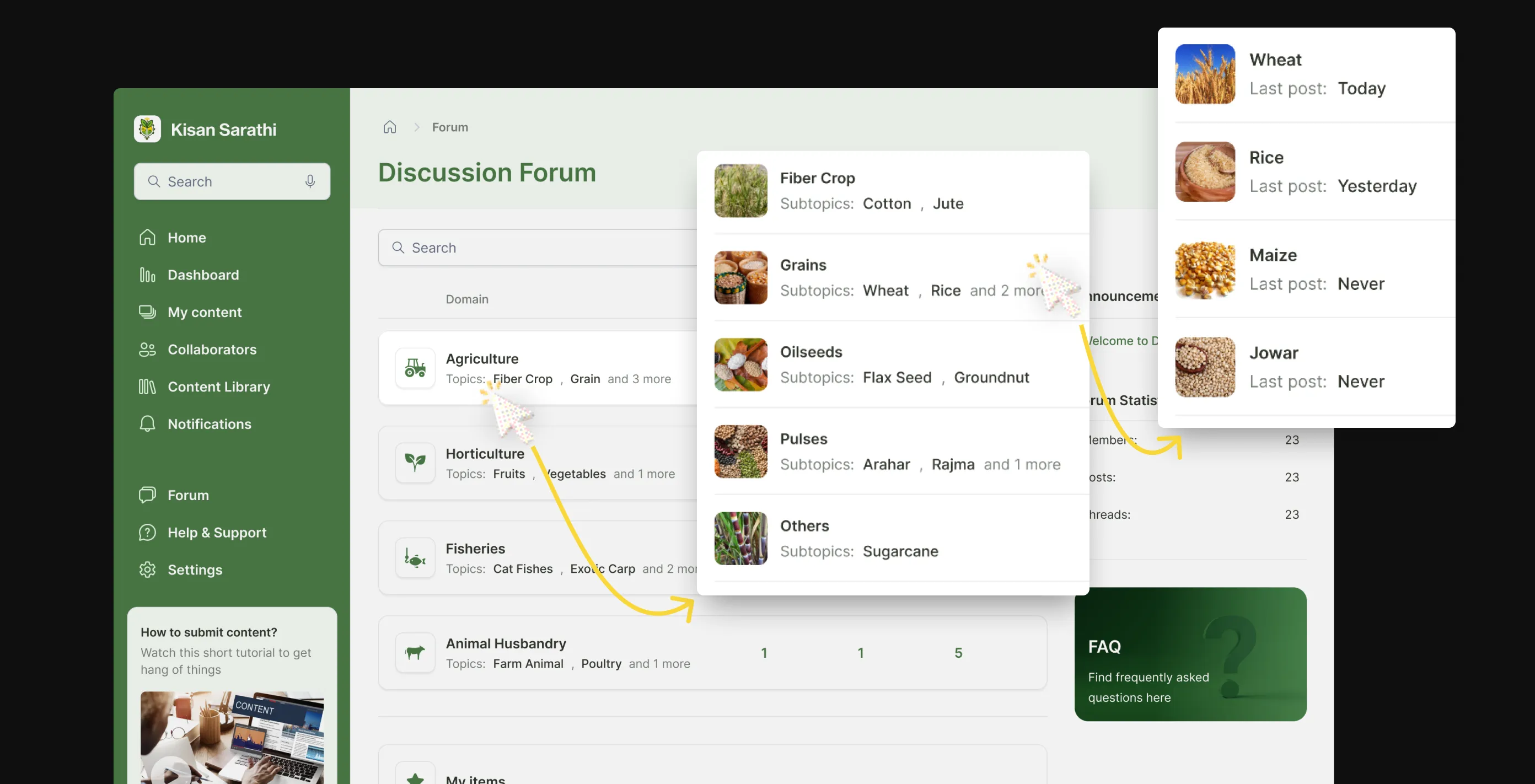Viewport: 1535px width, 784px height.
Task: Open the Pulses thumbnail in popup
Action: click(740, 452)
